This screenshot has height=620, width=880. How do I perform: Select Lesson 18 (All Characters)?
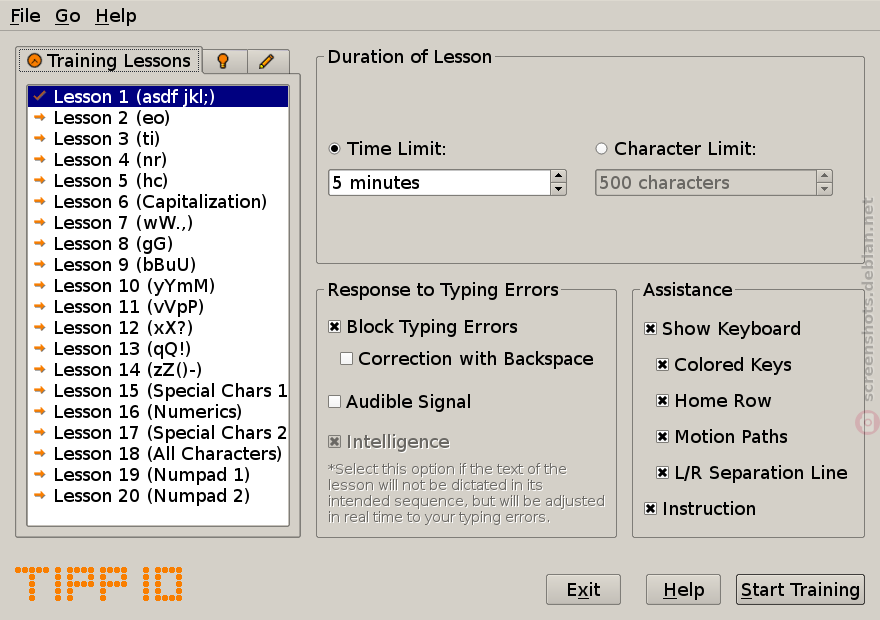[x=158, y=454]
